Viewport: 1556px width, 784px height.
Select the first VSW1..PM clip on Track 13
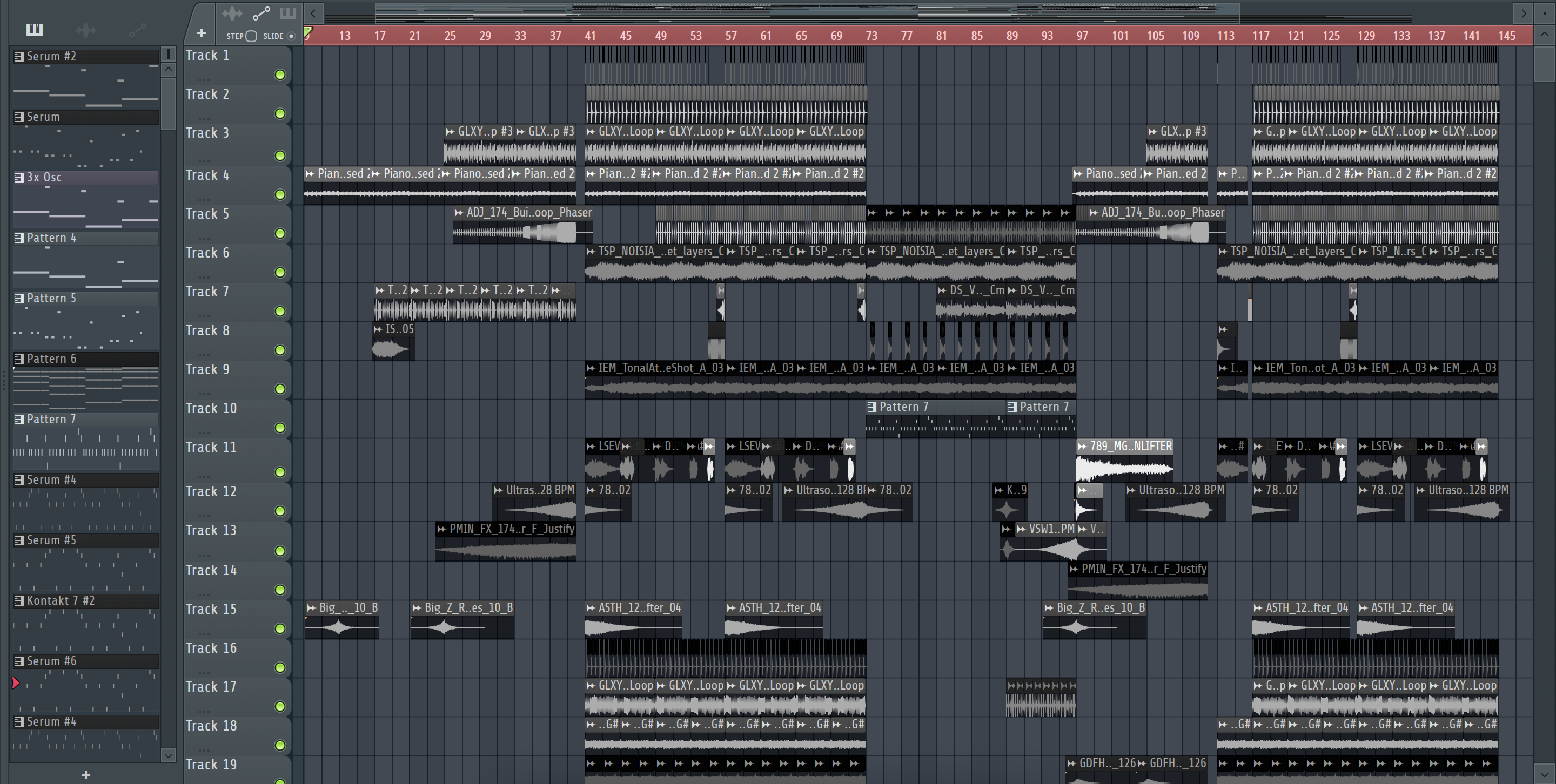tap(1045, 542)
